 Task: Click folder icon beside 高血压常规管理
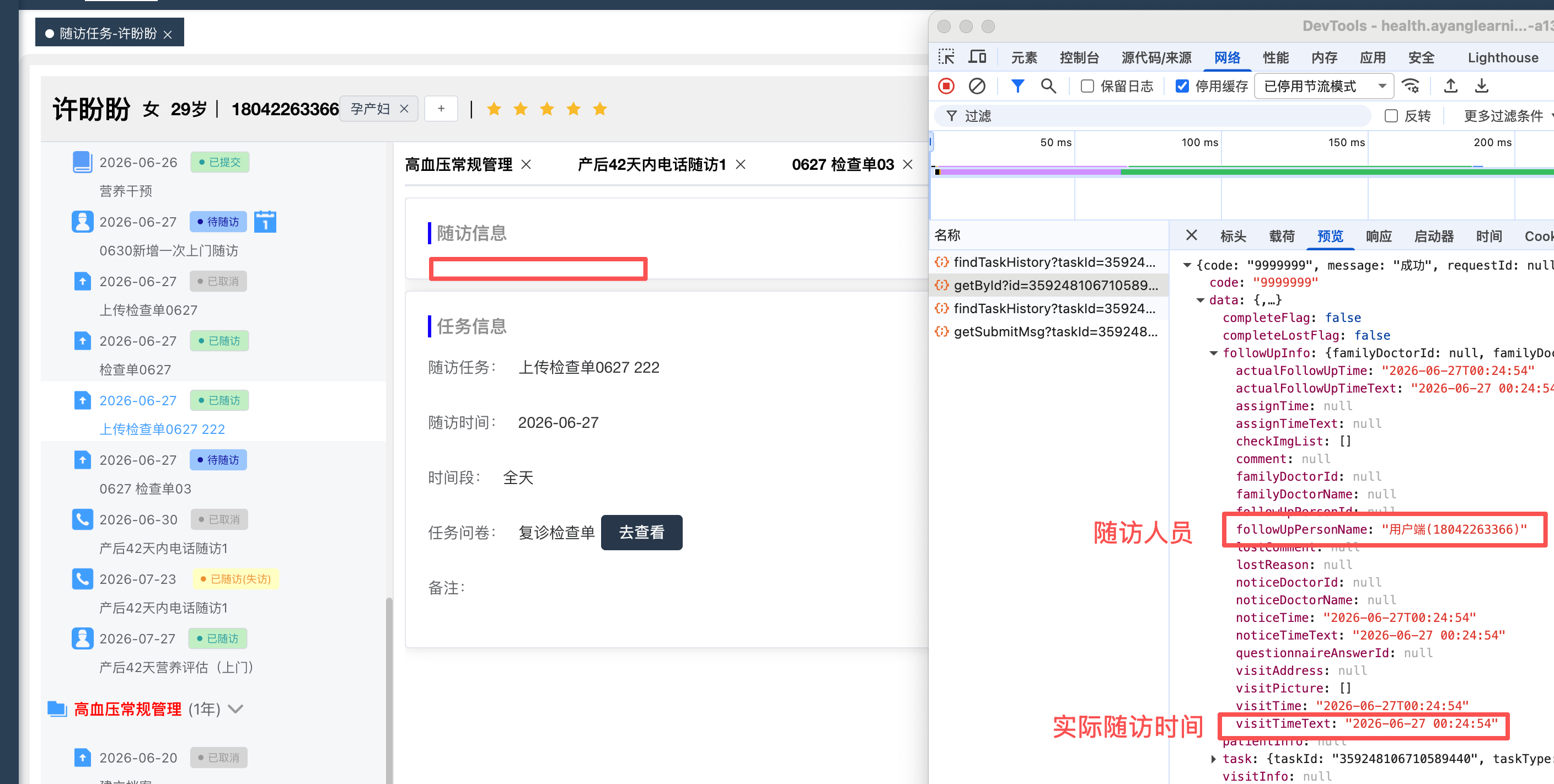tap(57, 708)
